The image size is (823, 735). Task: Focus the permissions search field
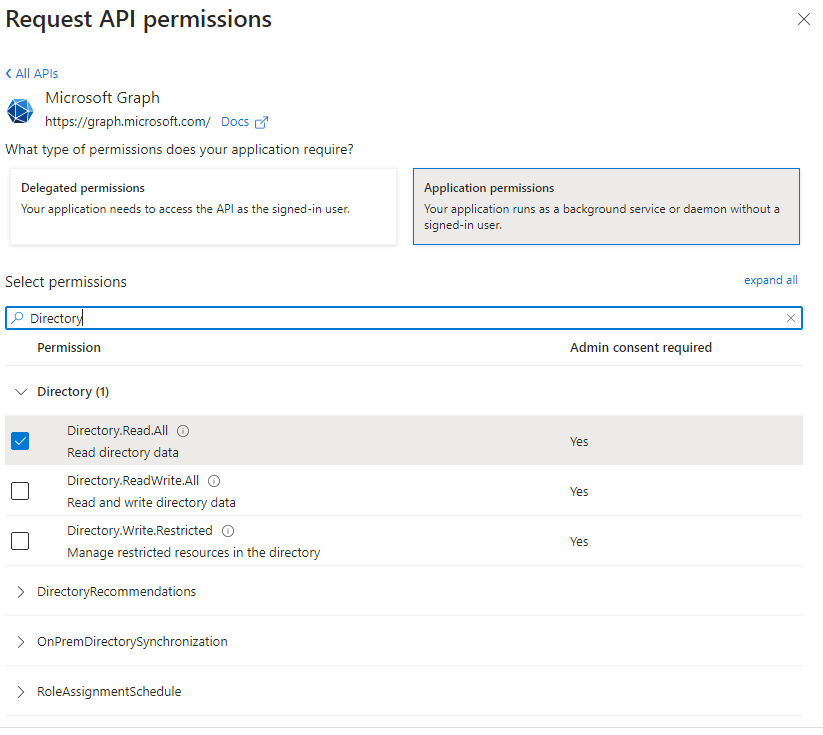[404, 318]
